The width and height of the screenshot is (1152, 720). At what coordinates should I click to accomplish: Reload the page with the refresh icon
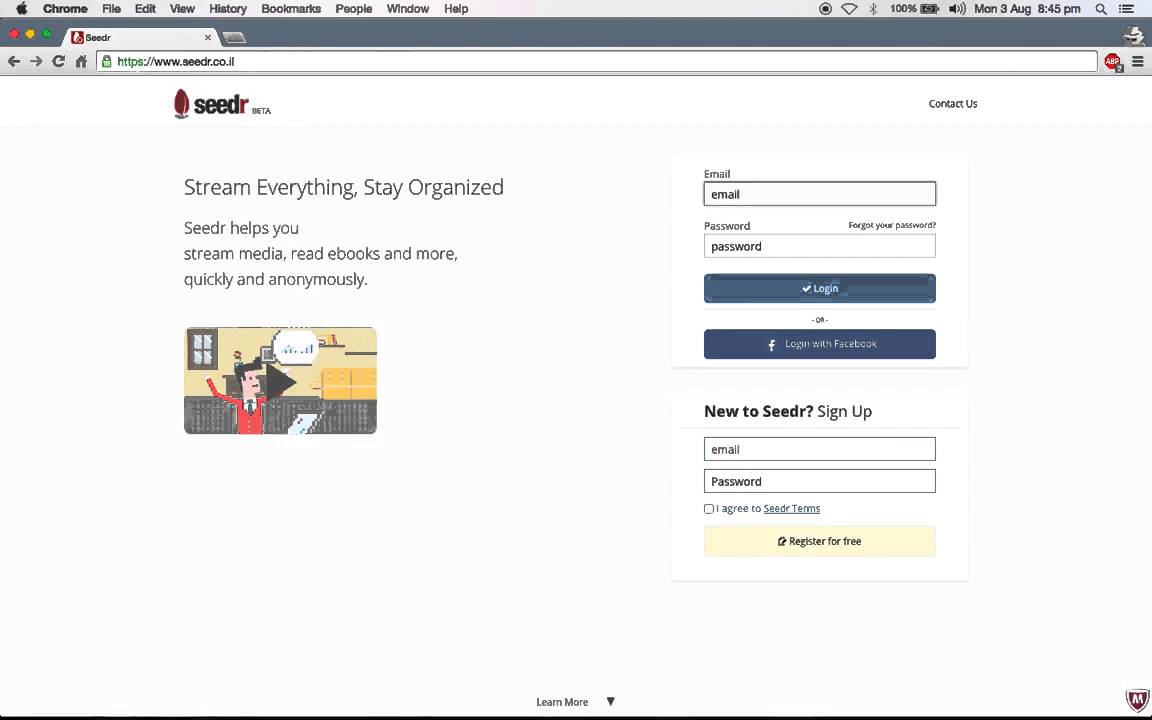59,62
